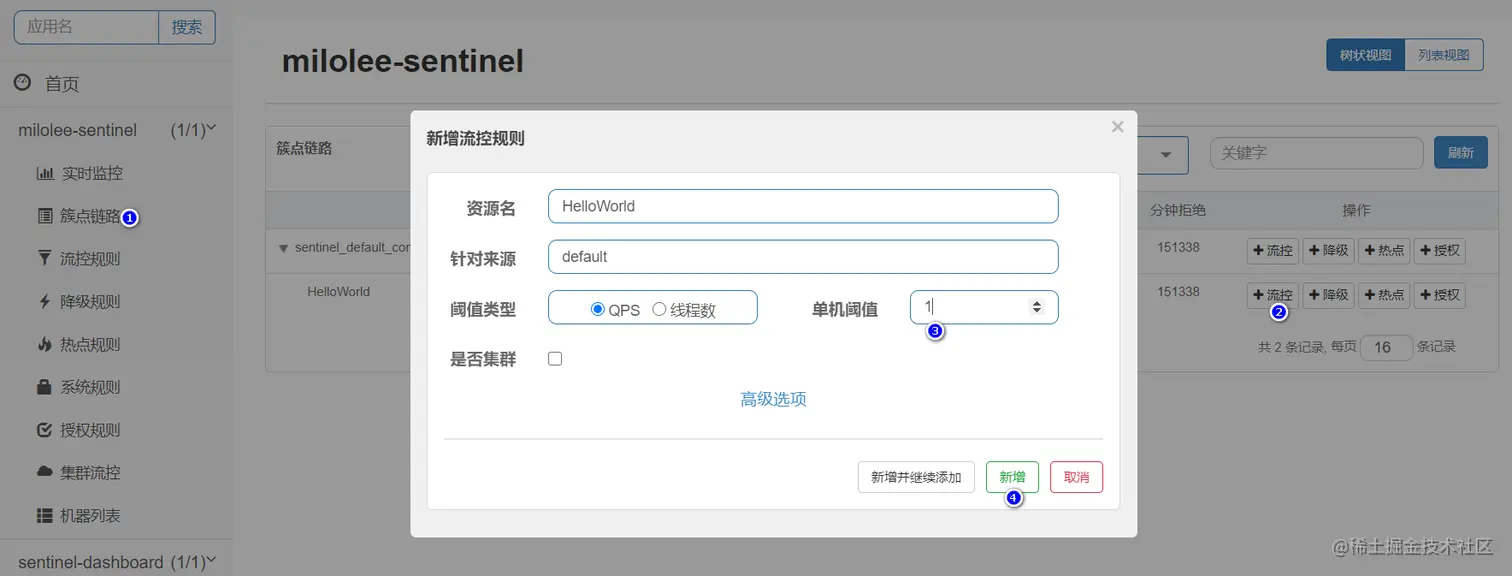The width and height of the screenshot is (1512, 576).
Task: Click the 分钟拒绝 column header
Action: click(x=1178, y=210)
